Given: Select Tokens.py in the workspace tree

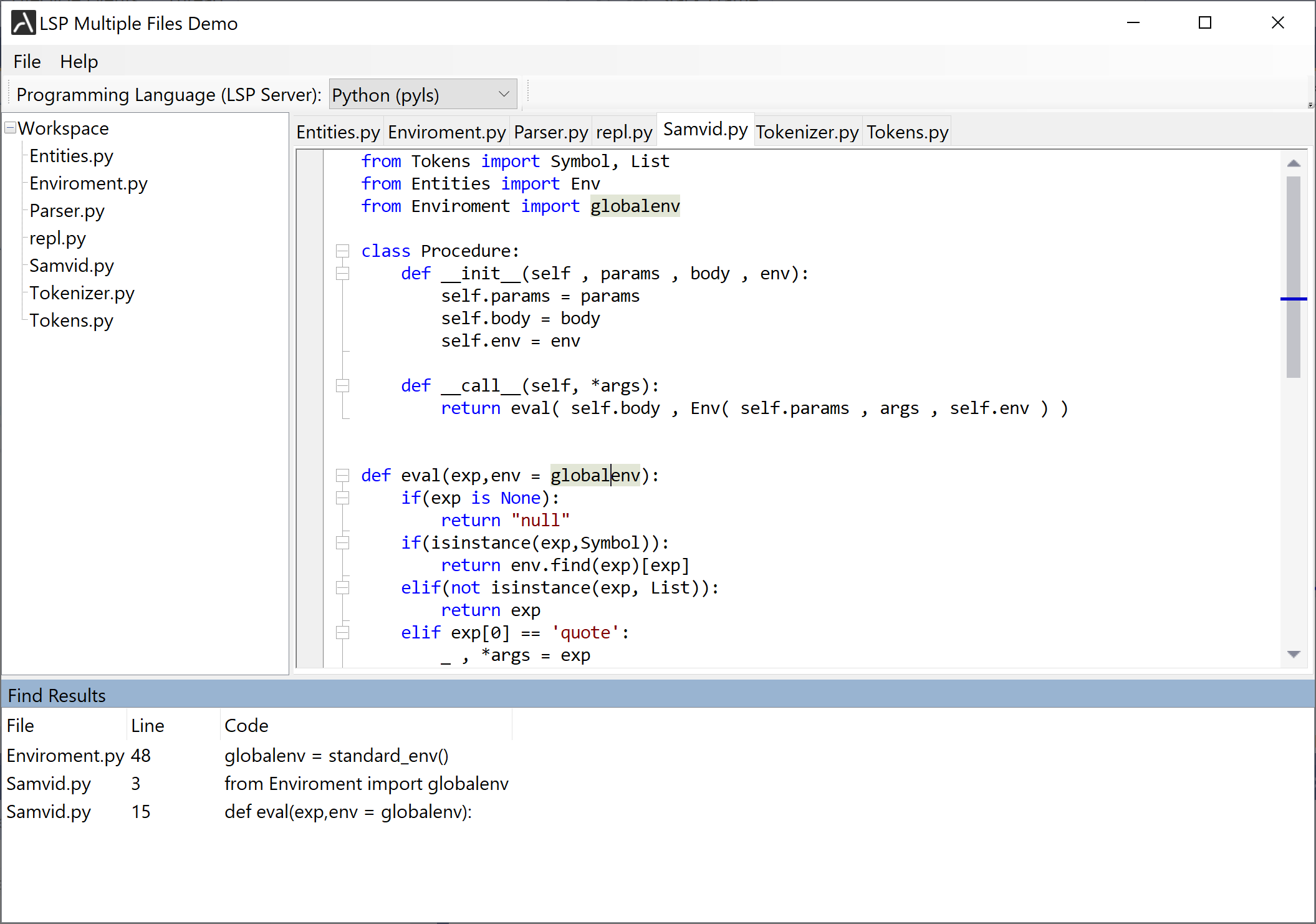Looking at the screenshot, I should click(71, 320).
